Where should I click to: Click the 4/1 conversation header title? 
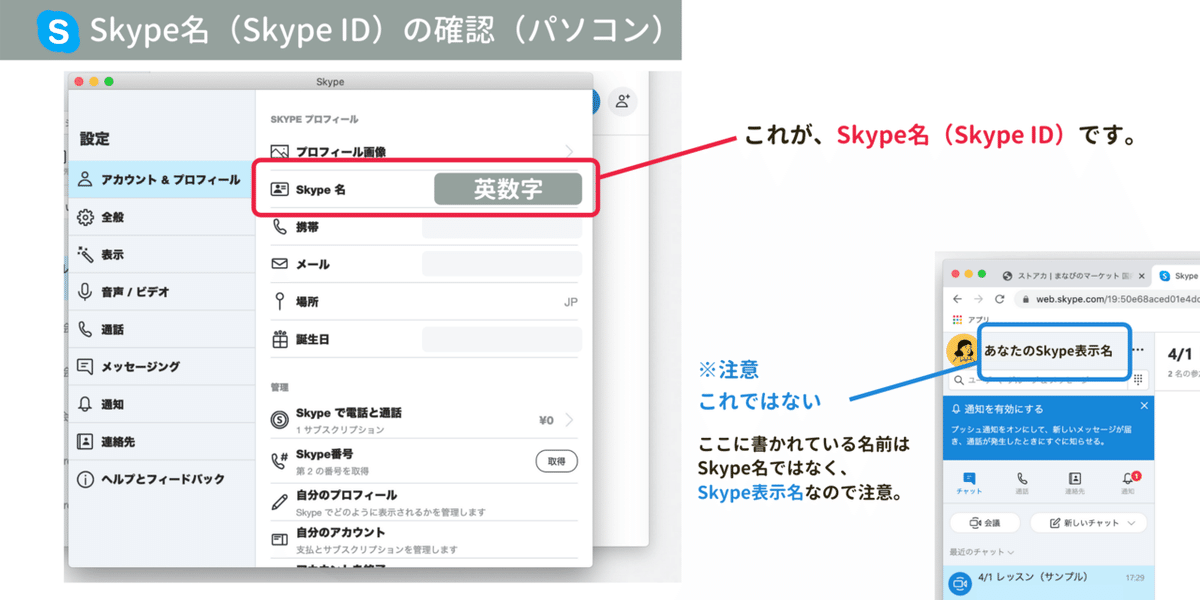[x=1180, y=354]
